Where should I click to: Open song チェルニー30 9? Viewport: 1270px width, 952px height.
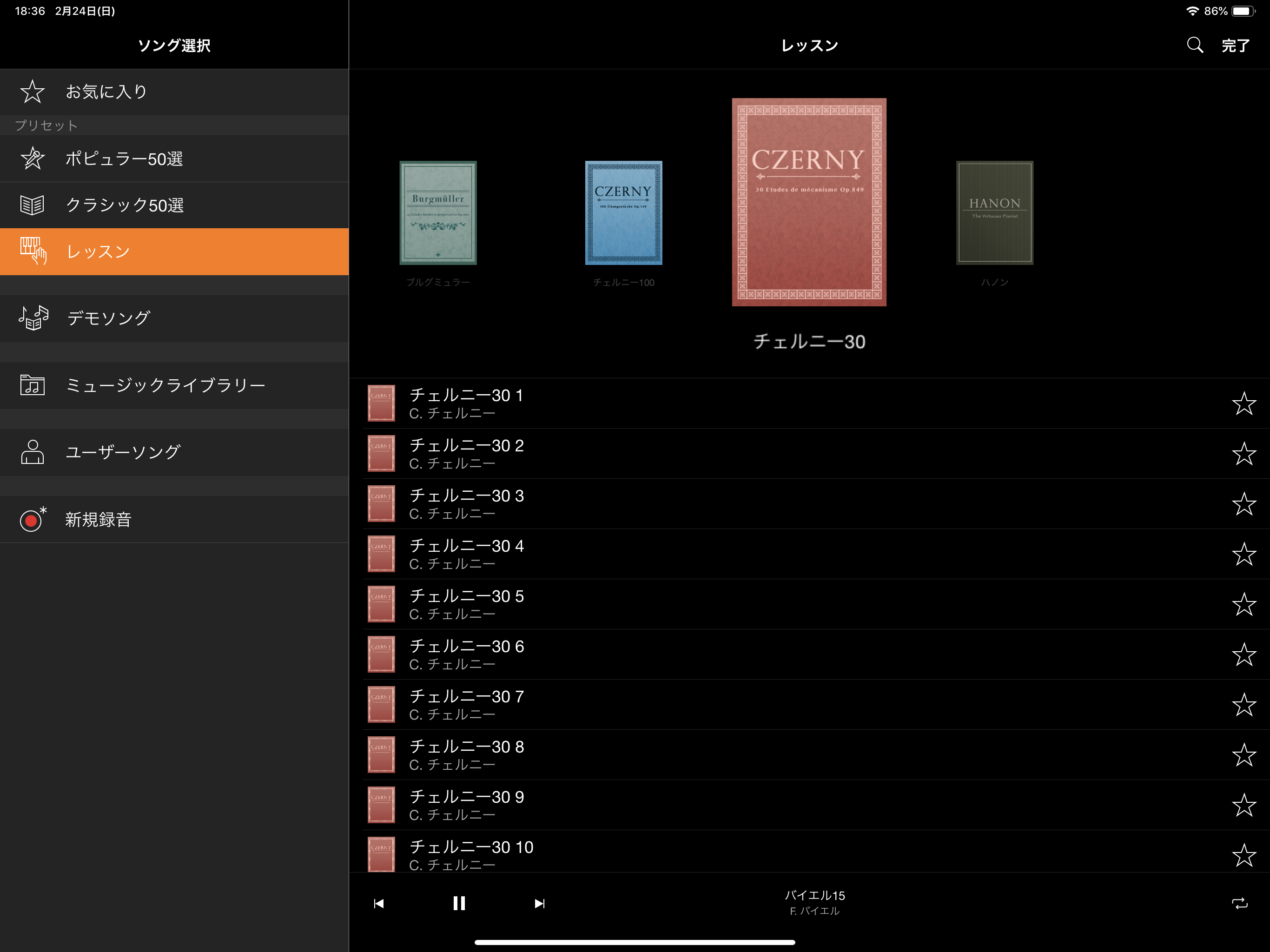(809, 805)
